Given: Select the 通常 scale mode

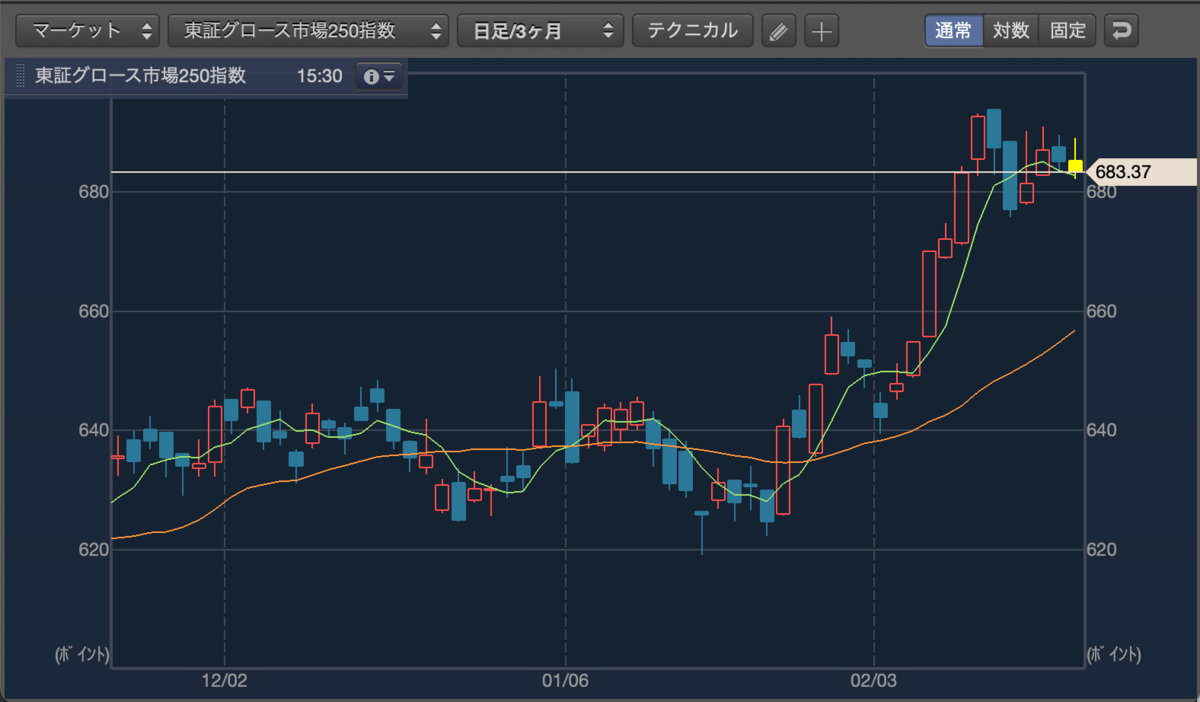Looking at the screenshot, I should (x=953, y=30).
